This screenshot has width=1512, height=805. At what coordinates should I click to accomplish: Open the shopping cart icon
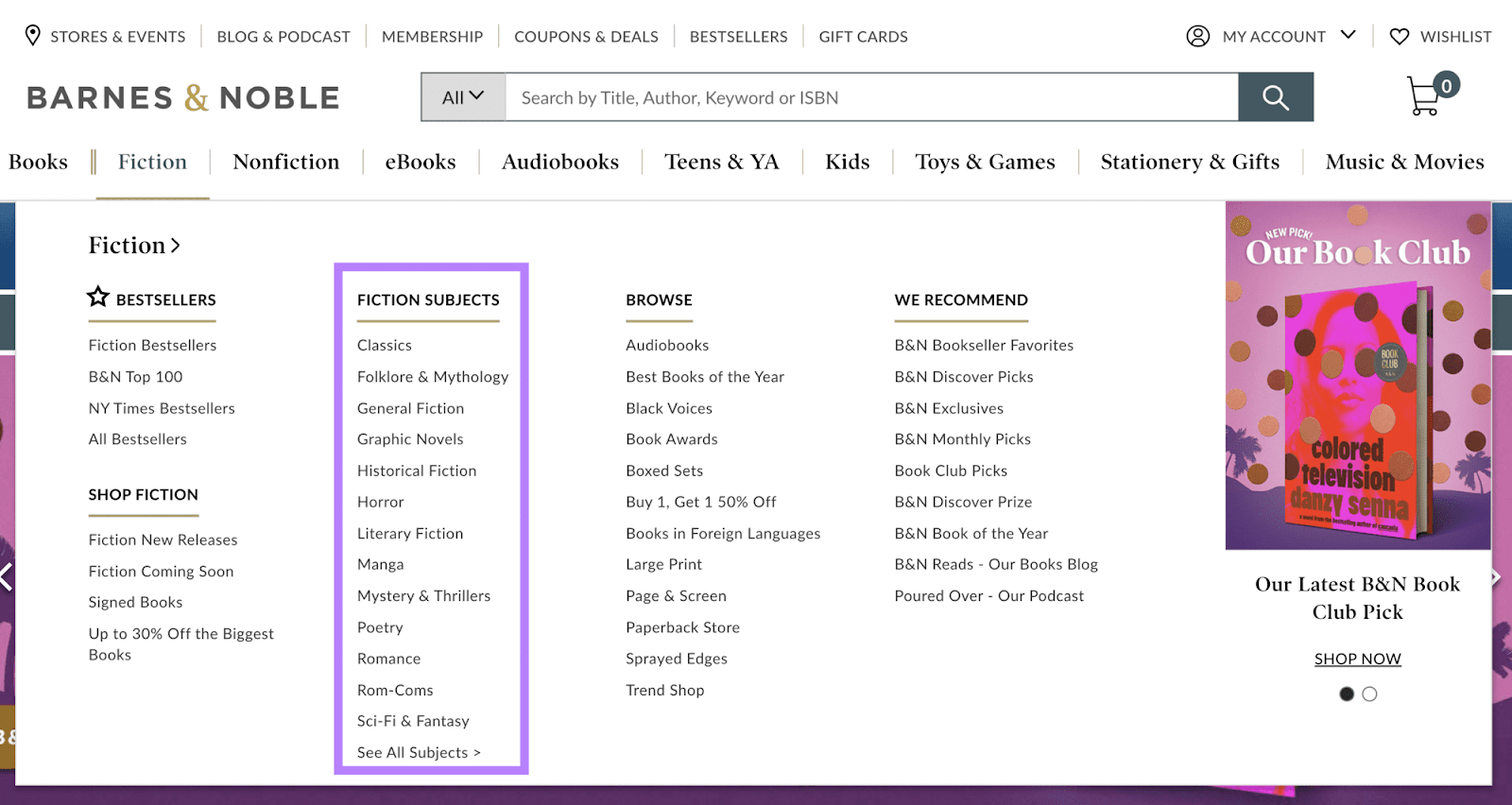(1425, 96)
